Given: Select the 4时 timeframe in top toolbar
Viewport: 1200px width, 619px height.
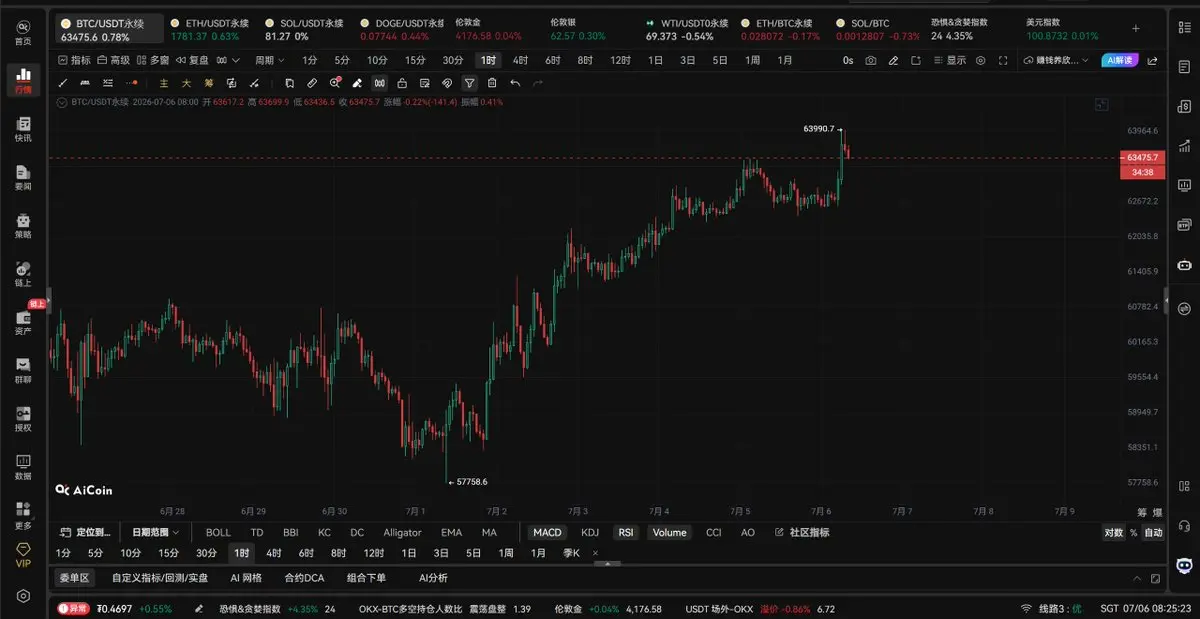Looking at the screenshot, I should 520,60.
